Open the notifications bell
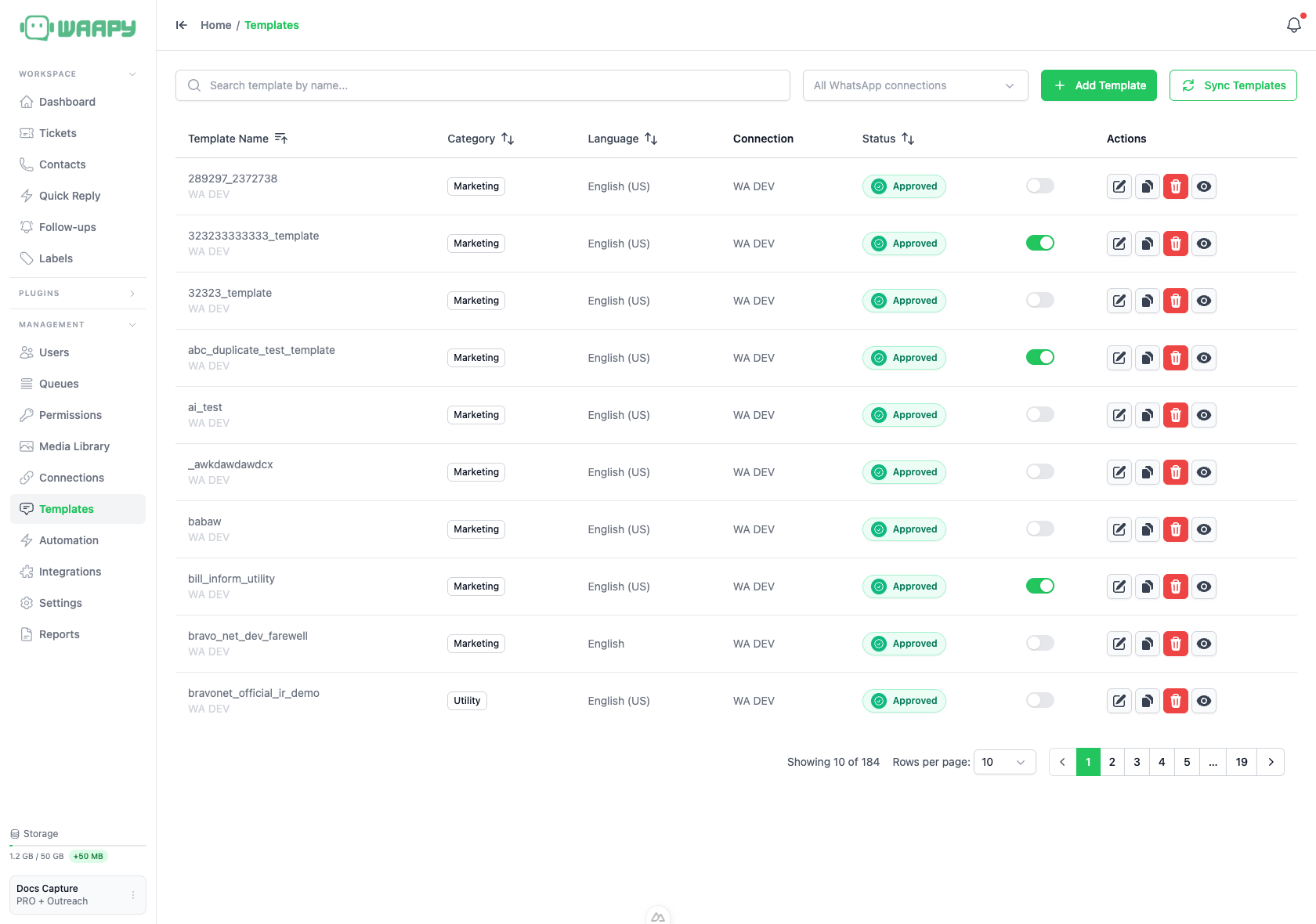 coord(1294,25)
